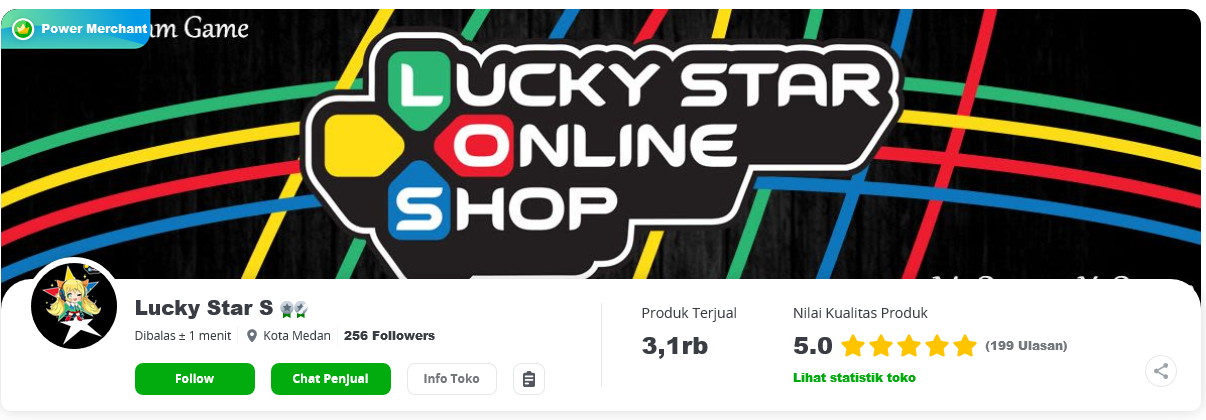Click the Power Merchant crown icon
This screenshot has width=1206, height=420.
tap(24, 29)
